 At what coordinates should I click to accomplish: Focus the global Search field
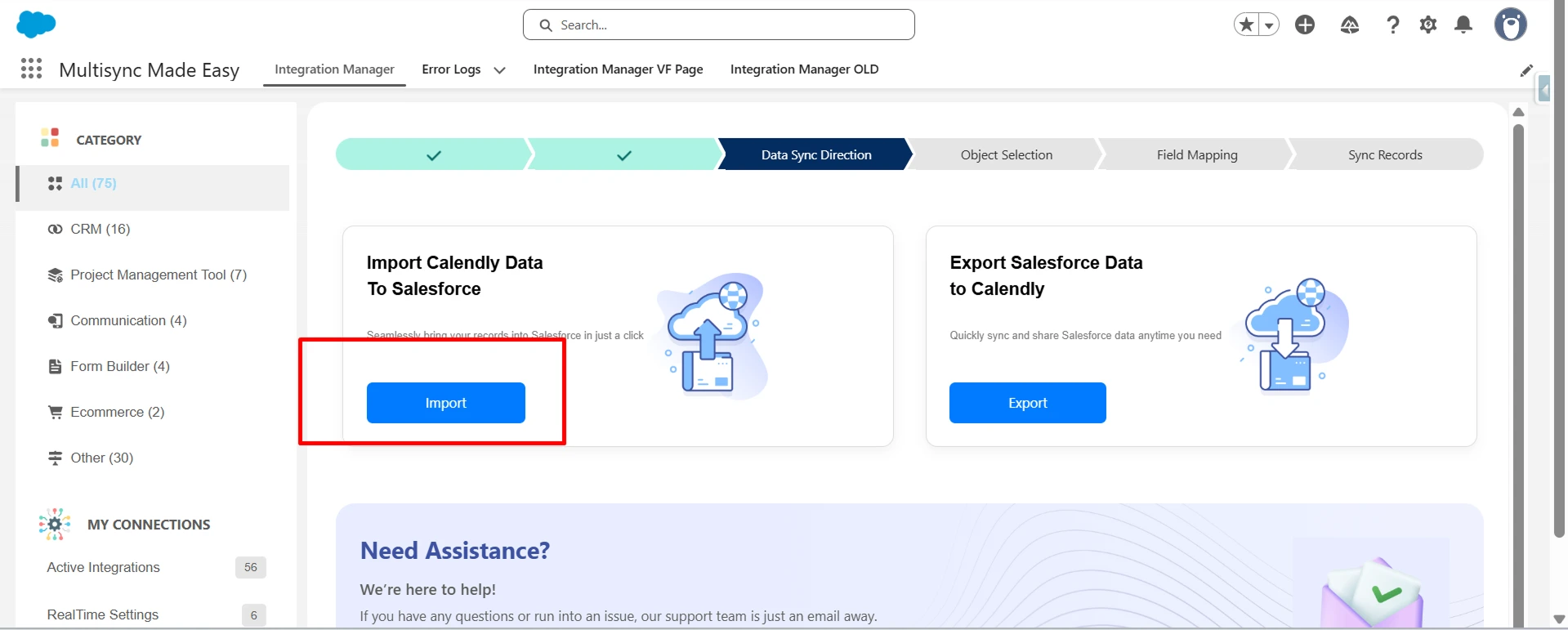pyautogui.click(x=719, y=25)
